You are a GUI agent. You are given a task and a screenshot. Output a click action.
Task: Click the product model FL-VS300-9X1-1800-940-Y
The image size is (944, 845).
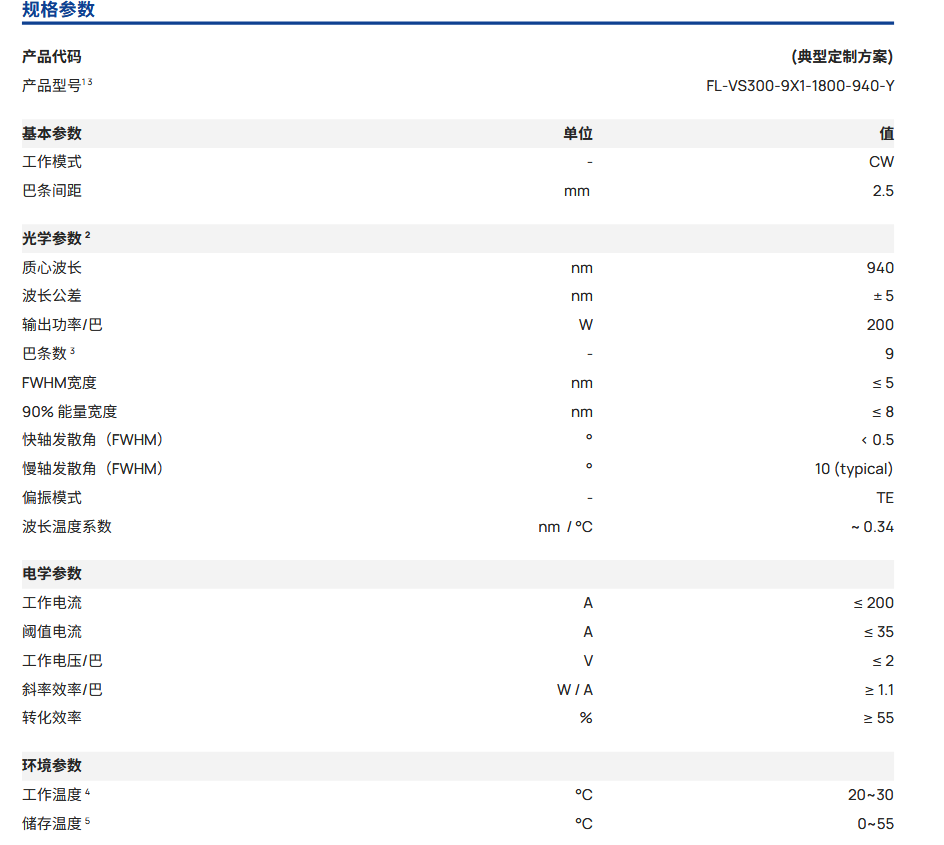[x=799, y=85]
